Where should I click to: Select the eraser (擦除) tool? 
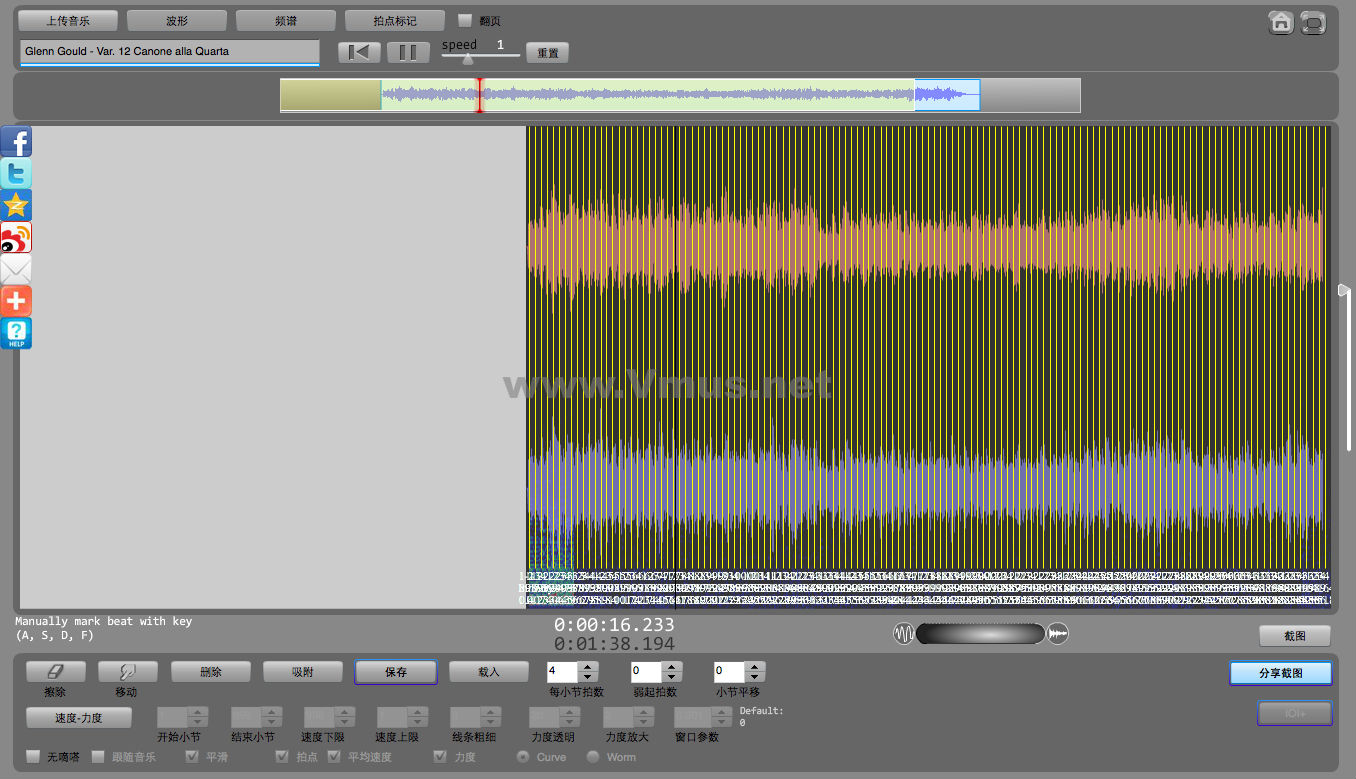55,672
